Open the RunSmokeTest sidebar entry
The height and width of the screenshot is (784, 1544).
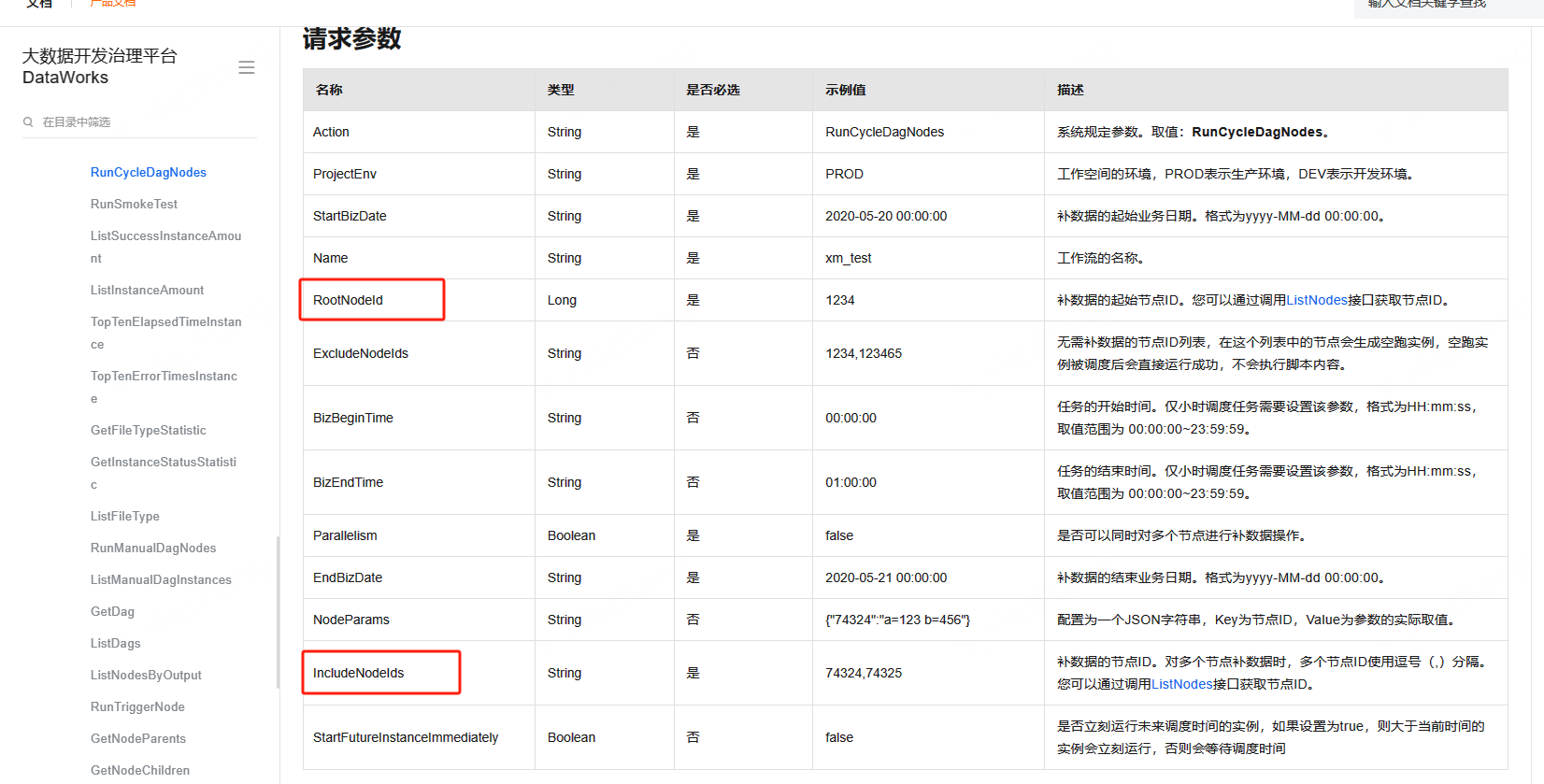pyautogui.click(x=134, y=204)
